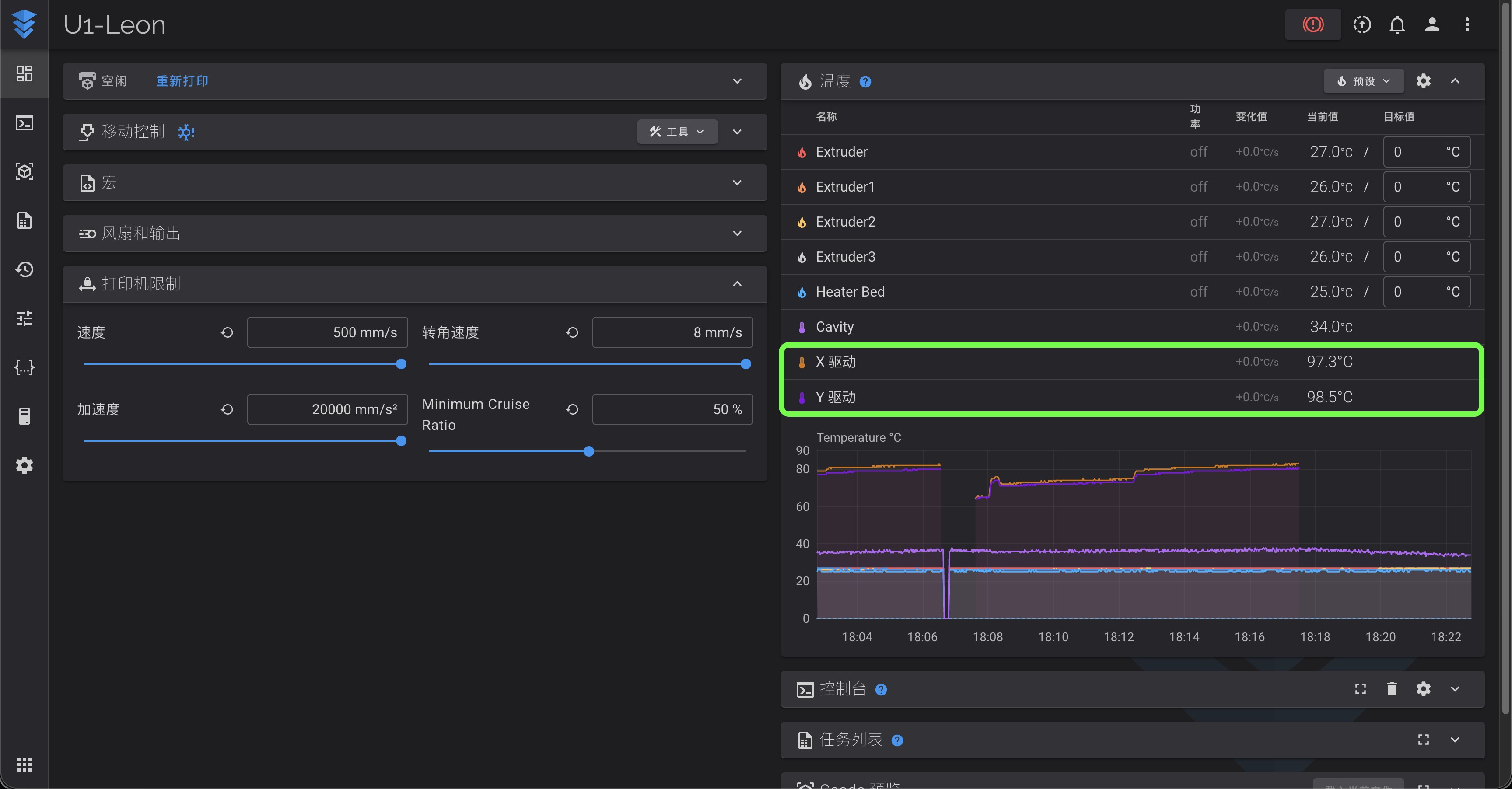Reset the 速度 limit to default

227,332
